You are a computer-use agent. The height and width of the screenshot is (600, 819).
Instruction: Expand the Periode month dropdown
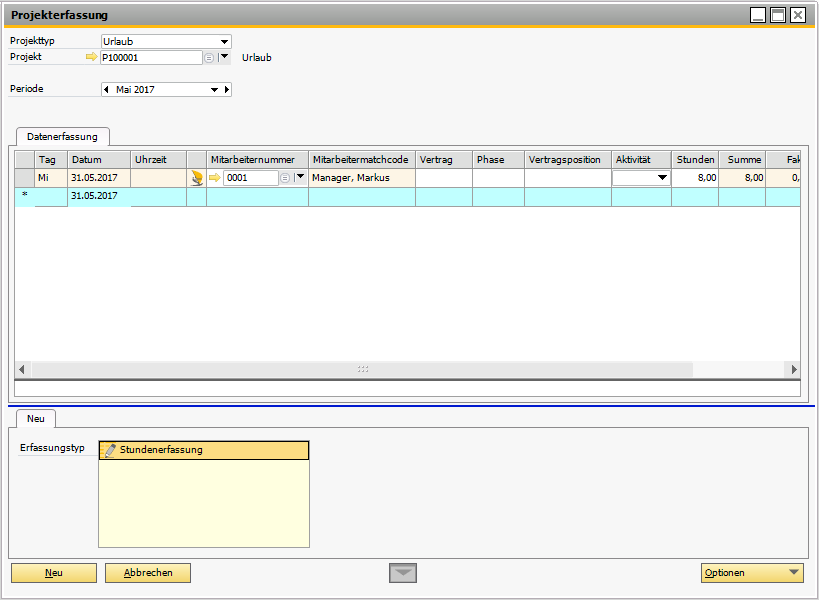[213, 90]
